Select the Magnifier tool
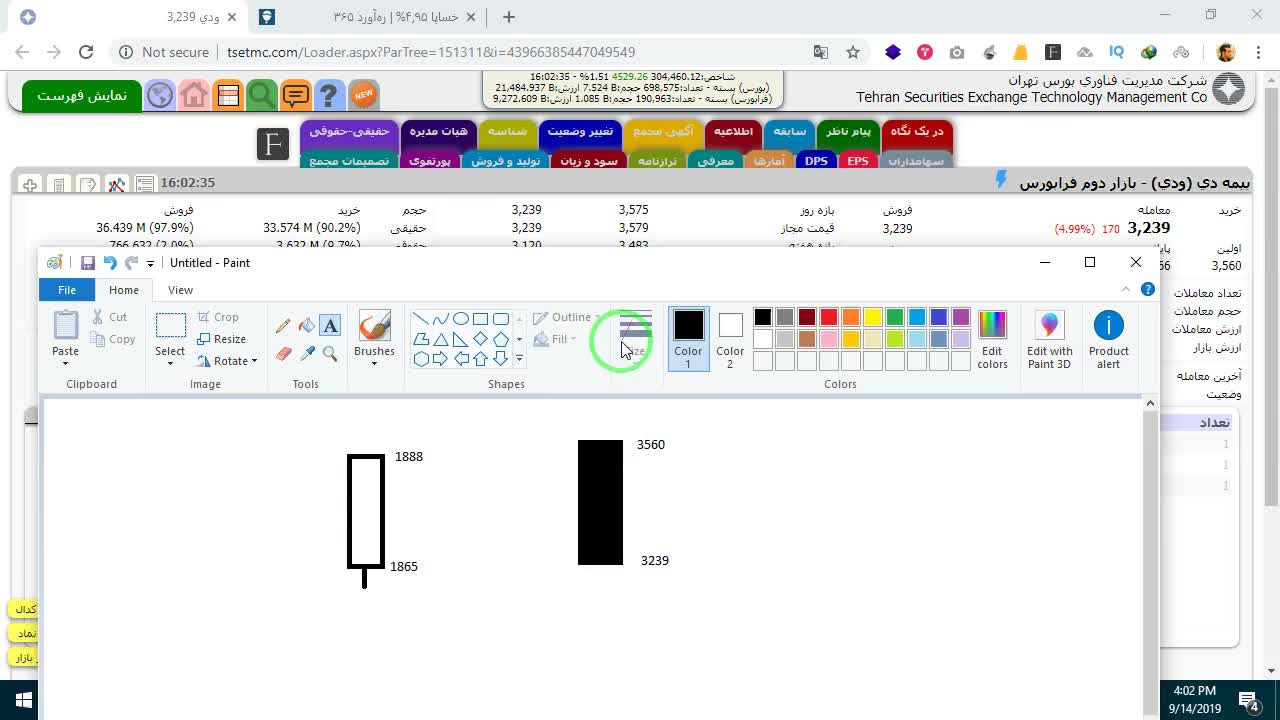This screenshot has width=1280, height=720. (x=331, y=353)
